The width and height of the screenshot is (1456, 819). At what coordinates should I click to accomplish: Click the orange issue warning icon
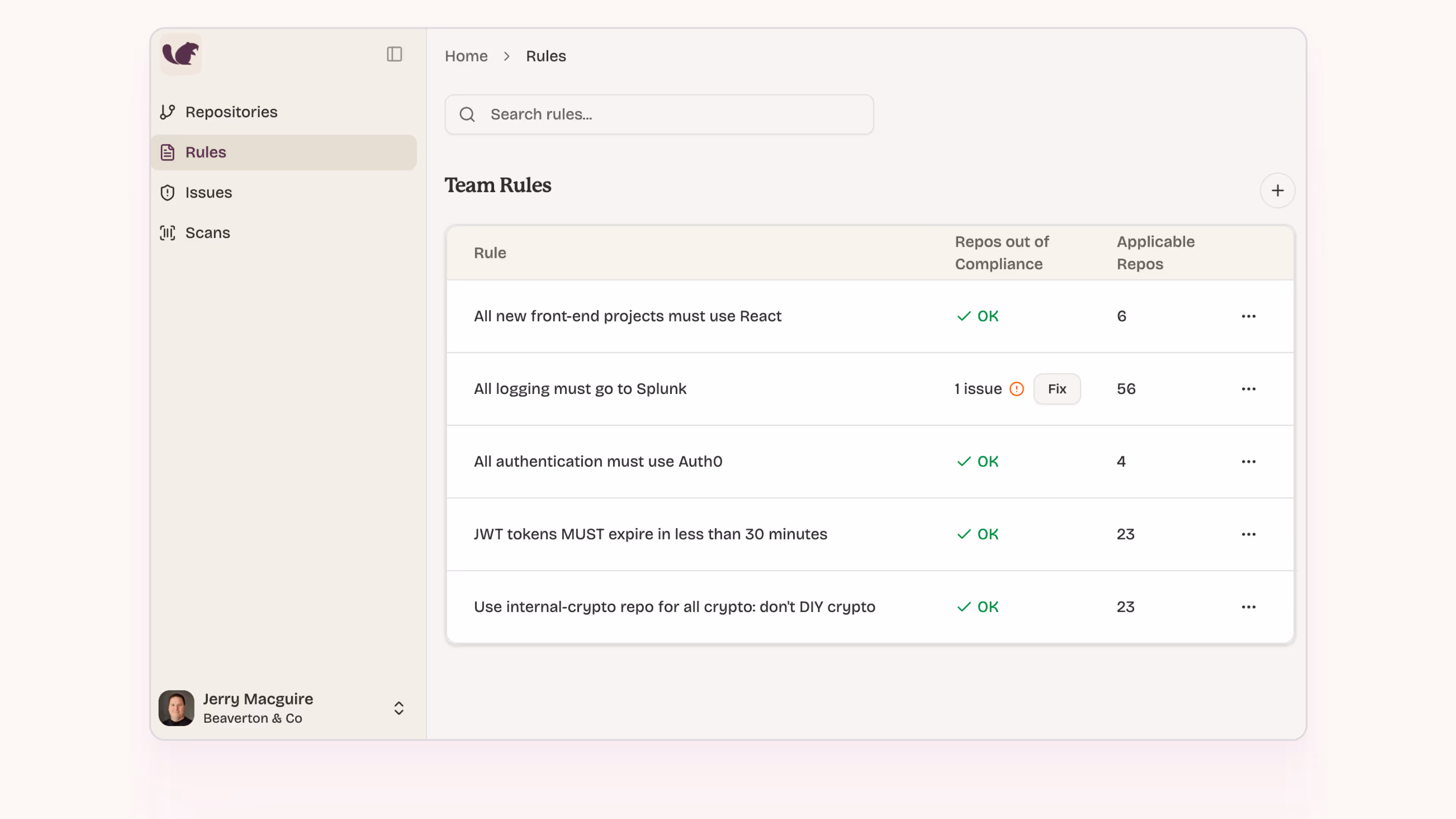pyautogui.click(x=1016, y=389)
